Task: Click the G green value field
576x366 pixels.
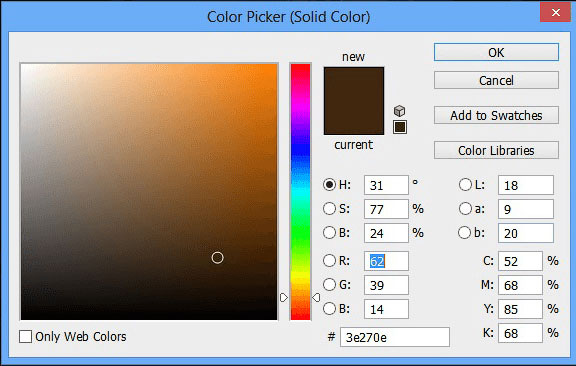Action: tap(386, 285)
